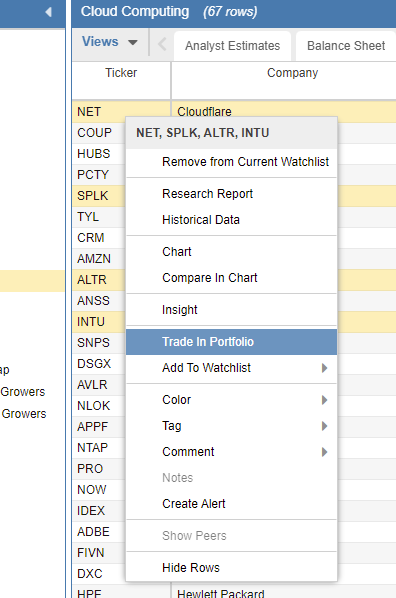Click the Chart menu entry
This screenshot has height=598, width=396.
(232, 252)
